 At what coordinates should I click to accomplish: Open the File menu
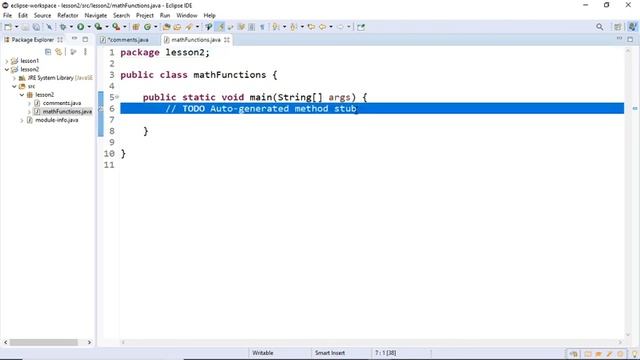pos(7,16)
